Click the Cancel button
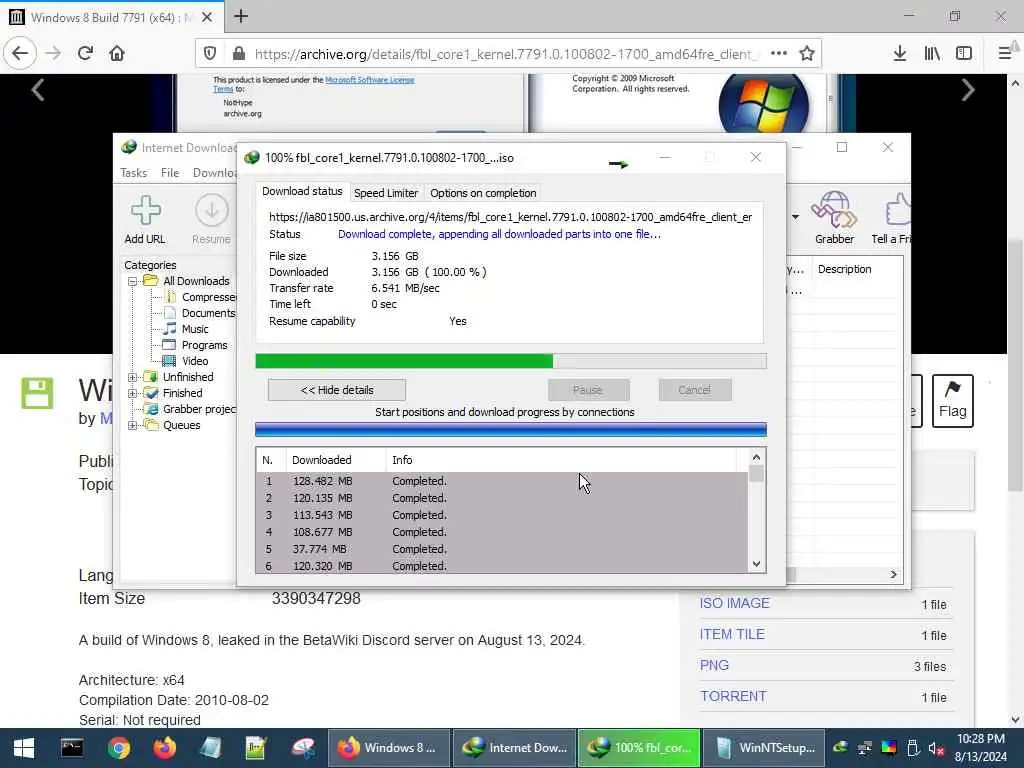The width and height of the screenshot is (1024, 768). point(695,390)
